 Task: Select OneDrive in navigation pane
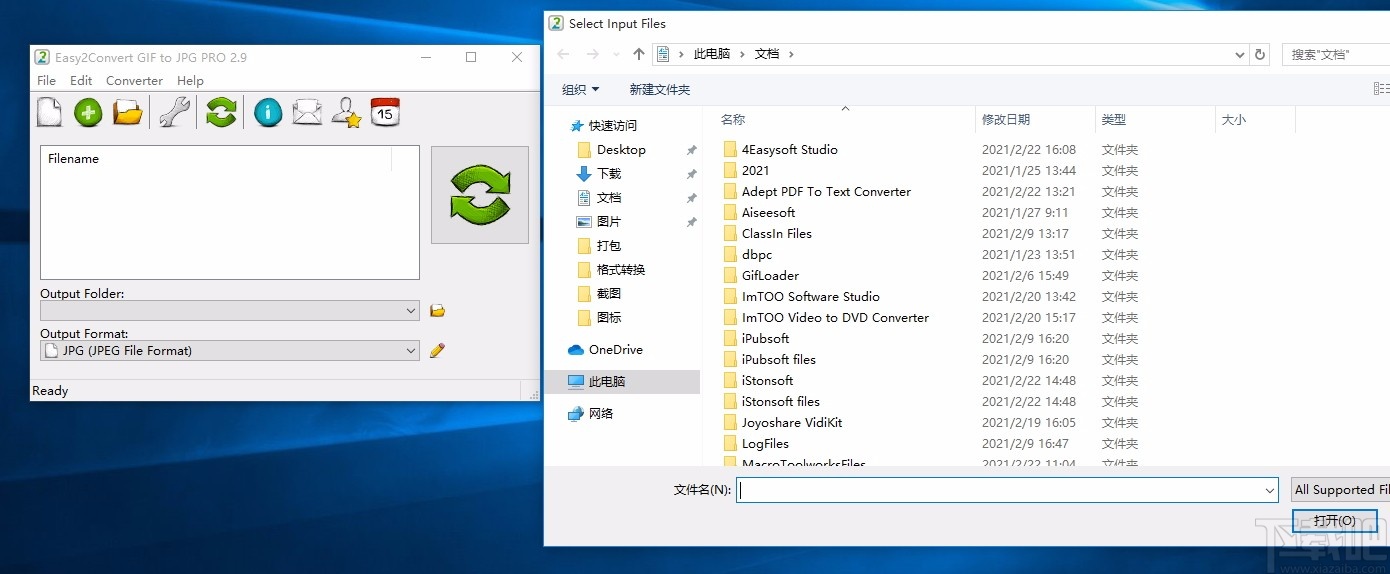point(615,350)
